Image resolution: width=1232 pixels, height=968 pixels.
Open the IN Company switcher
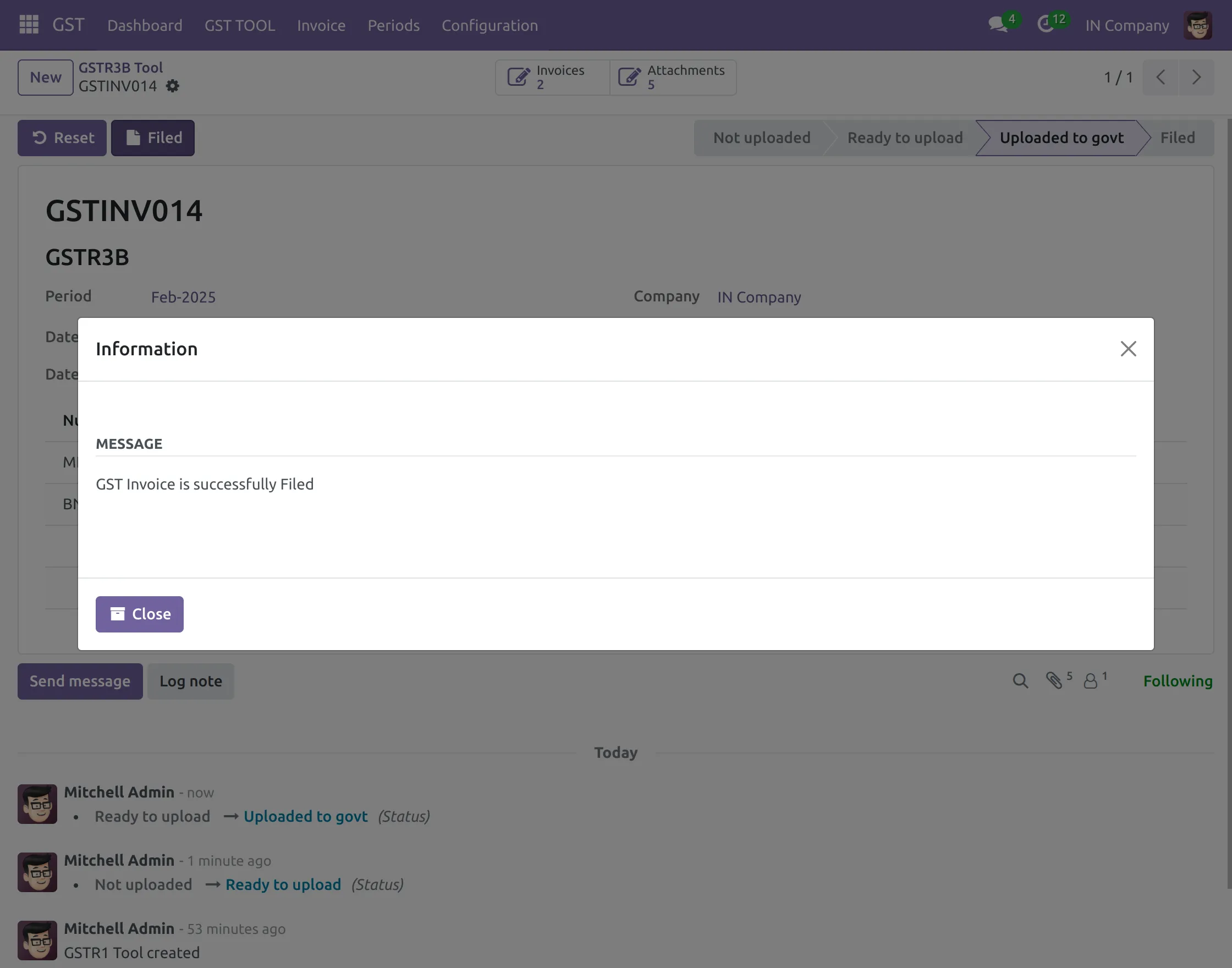tap(1126, 25)
